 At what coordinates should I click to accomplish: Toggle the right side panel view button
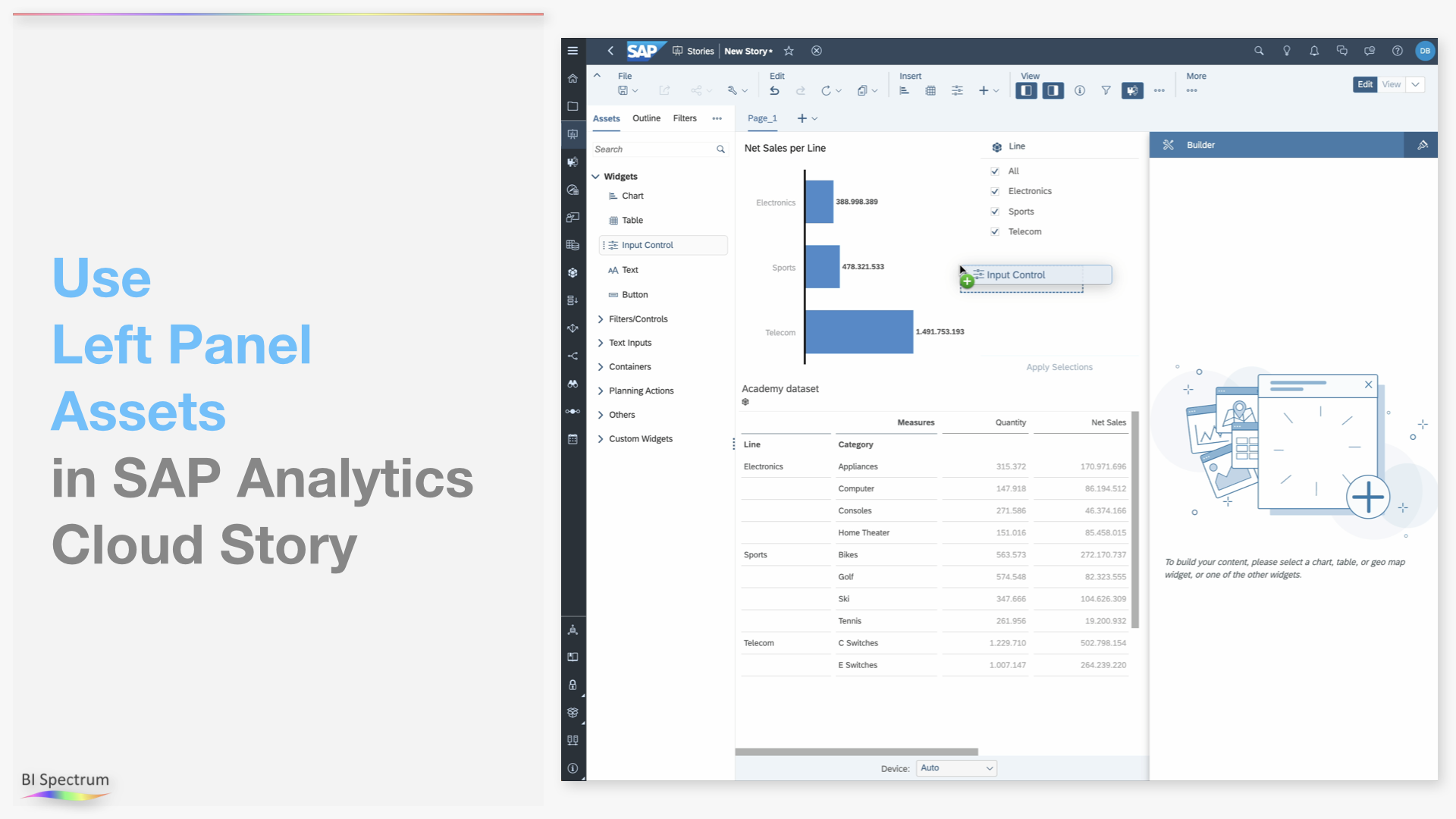(x=1053, y=91)
